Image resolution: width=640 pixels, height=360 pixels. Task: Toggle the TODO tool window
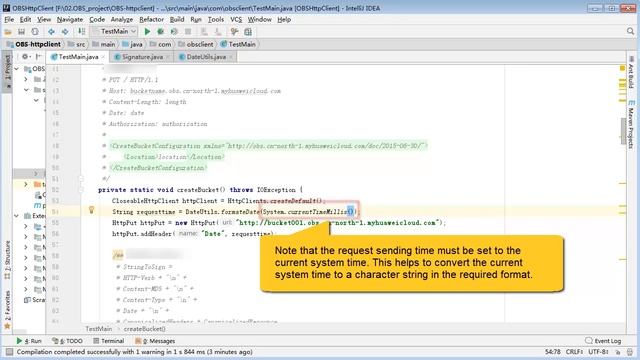click(68, 341)
